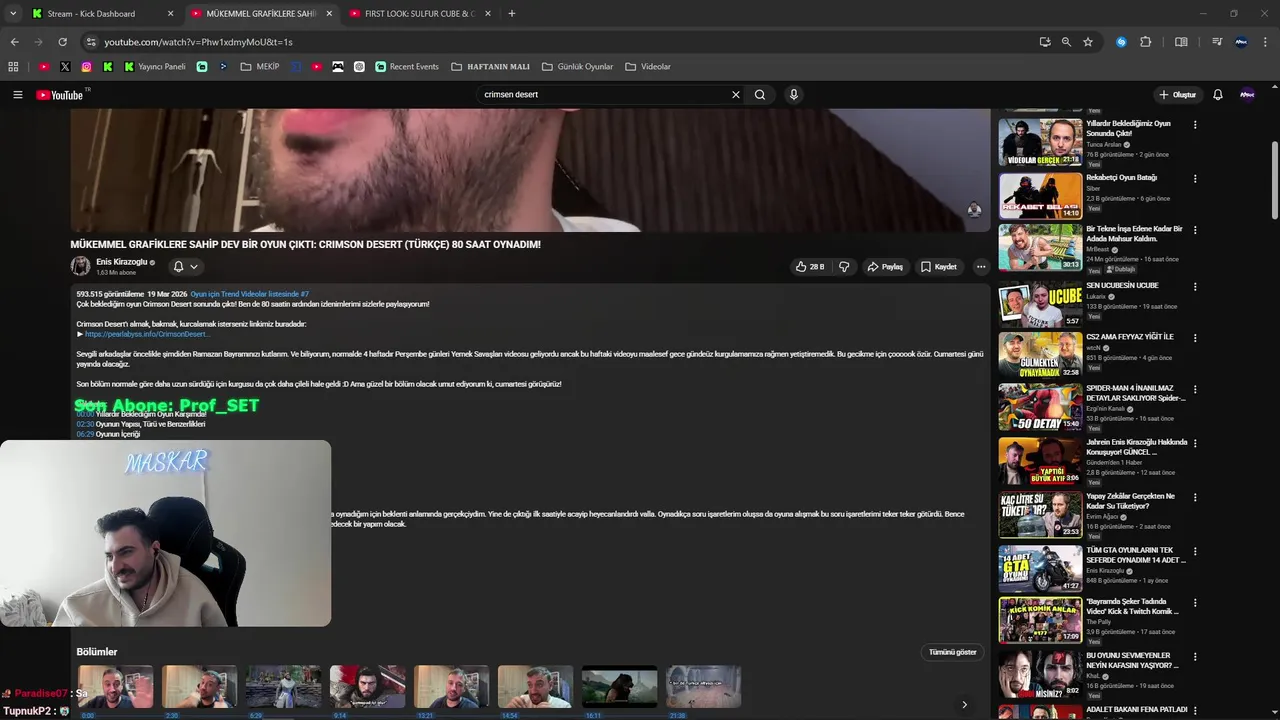
Task: Click the trending list #7 link
Action: pos(249,294)
